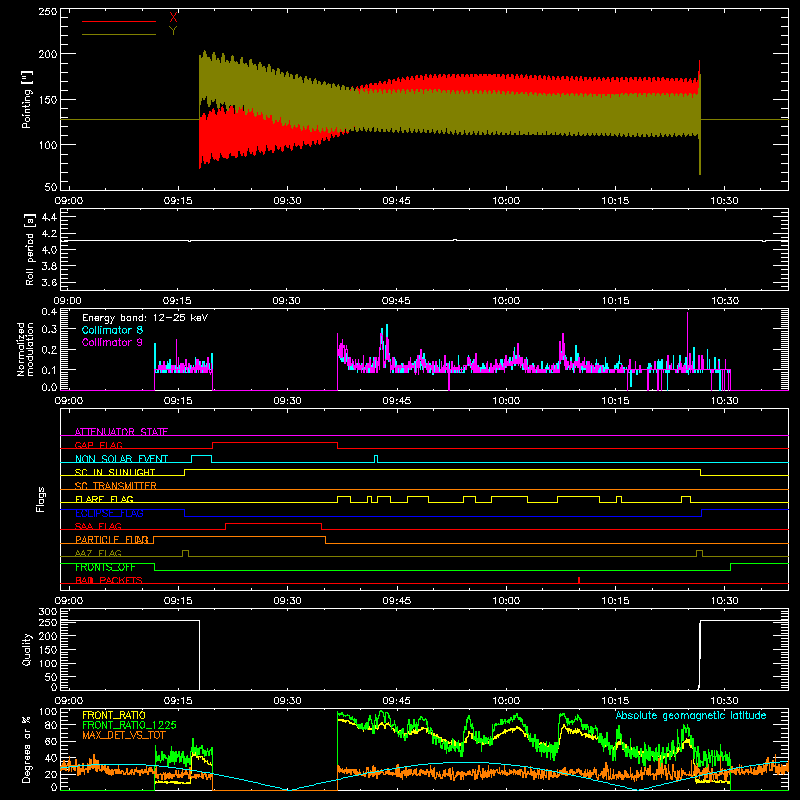Click the 'Degrees or %' axis title
The height and width of the screenshot is (800, 800).
(27, 749)
